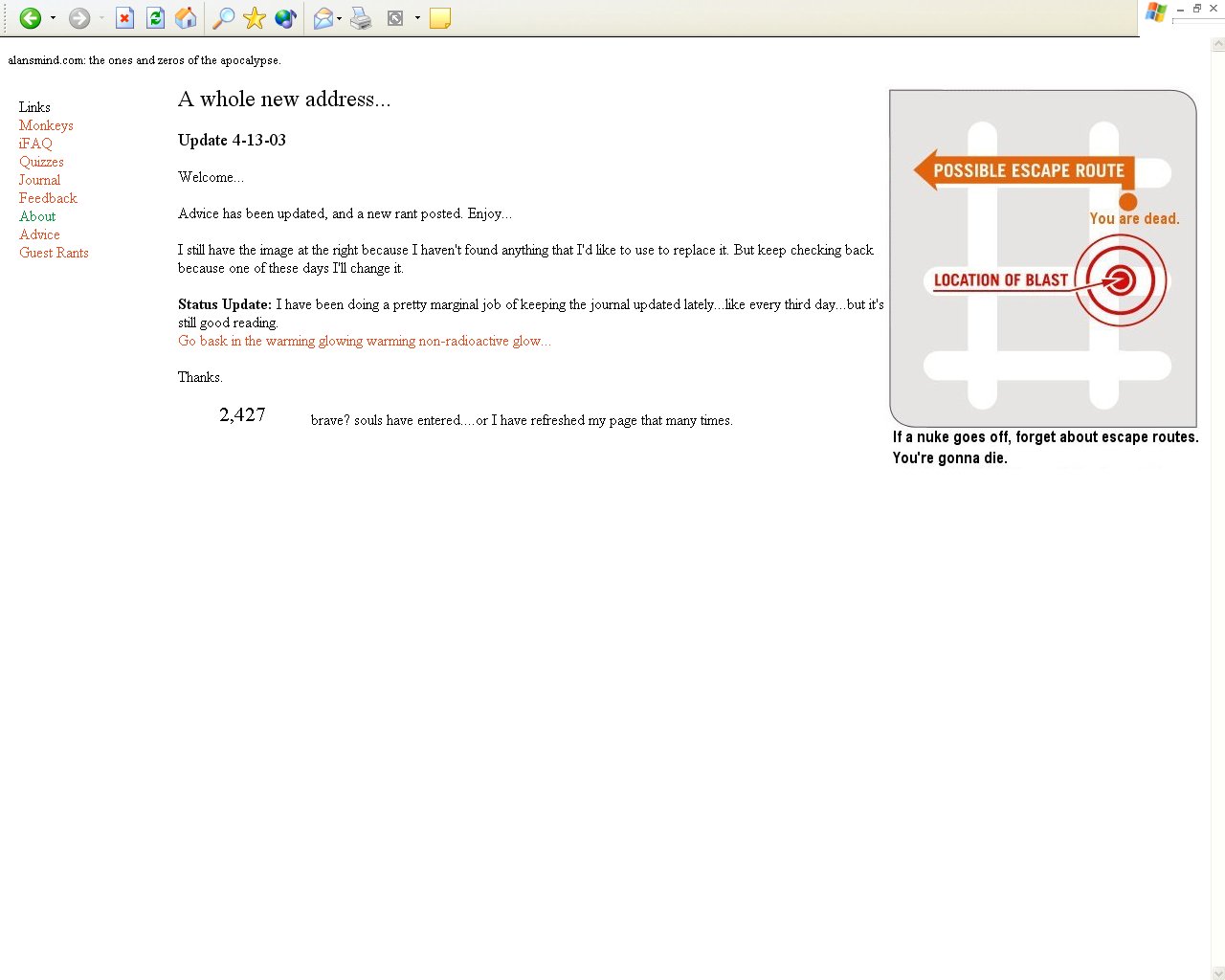
Task: Refresh the page with the Refresh icon
Action: click(x=155, y=18)
